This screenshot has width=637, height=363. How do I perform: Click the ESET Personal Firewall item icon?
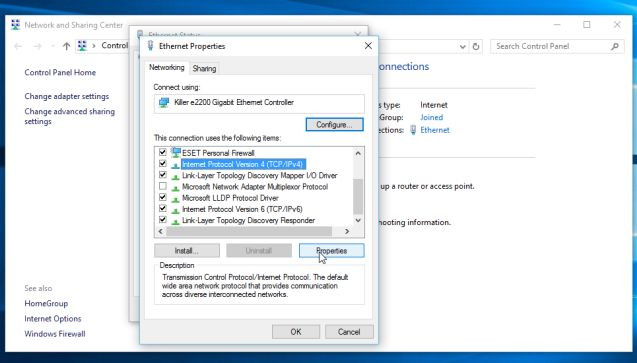[176, 153]
